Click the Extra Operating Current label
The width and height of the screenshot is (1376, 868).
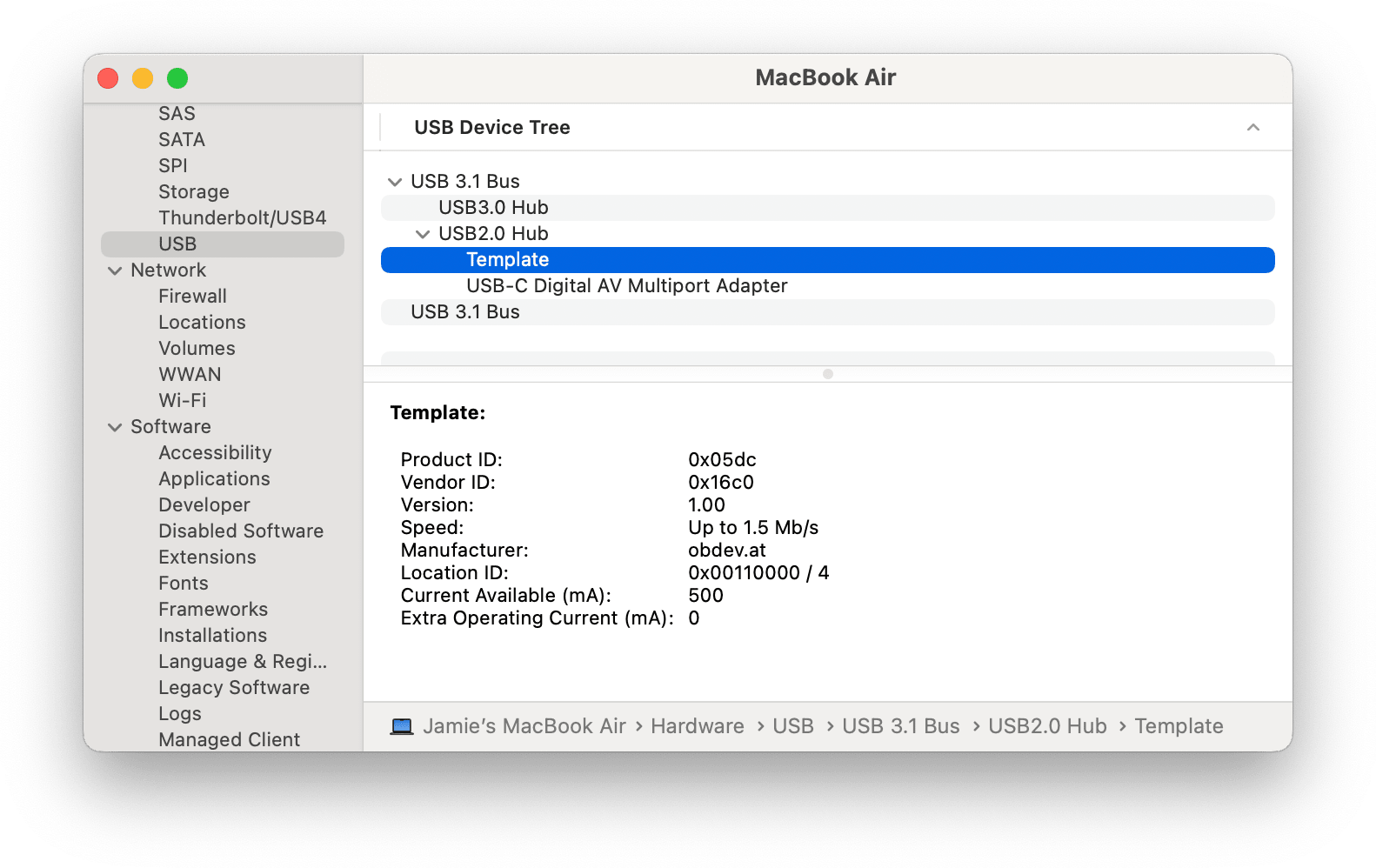pos(537,618)
